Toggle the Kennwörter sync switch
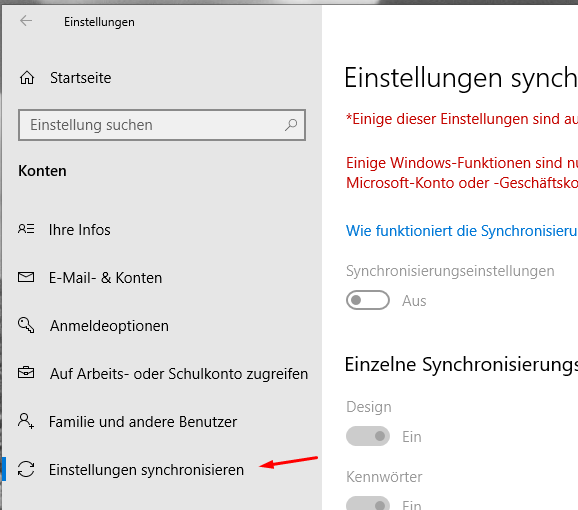 (x=368, y=503)
